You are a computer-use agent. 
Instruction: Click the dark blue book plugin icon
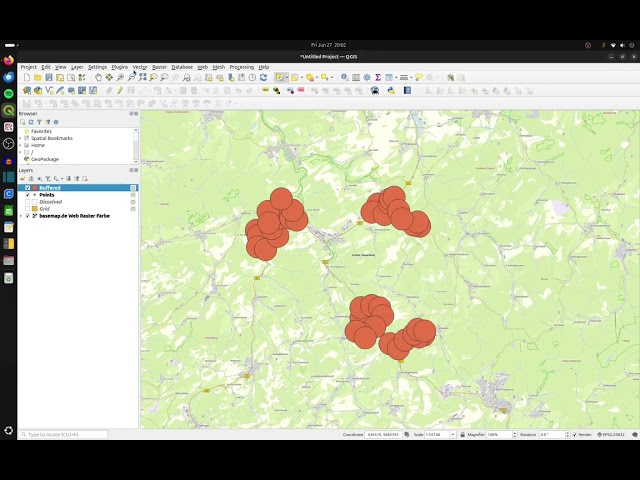tap(407, 91)
